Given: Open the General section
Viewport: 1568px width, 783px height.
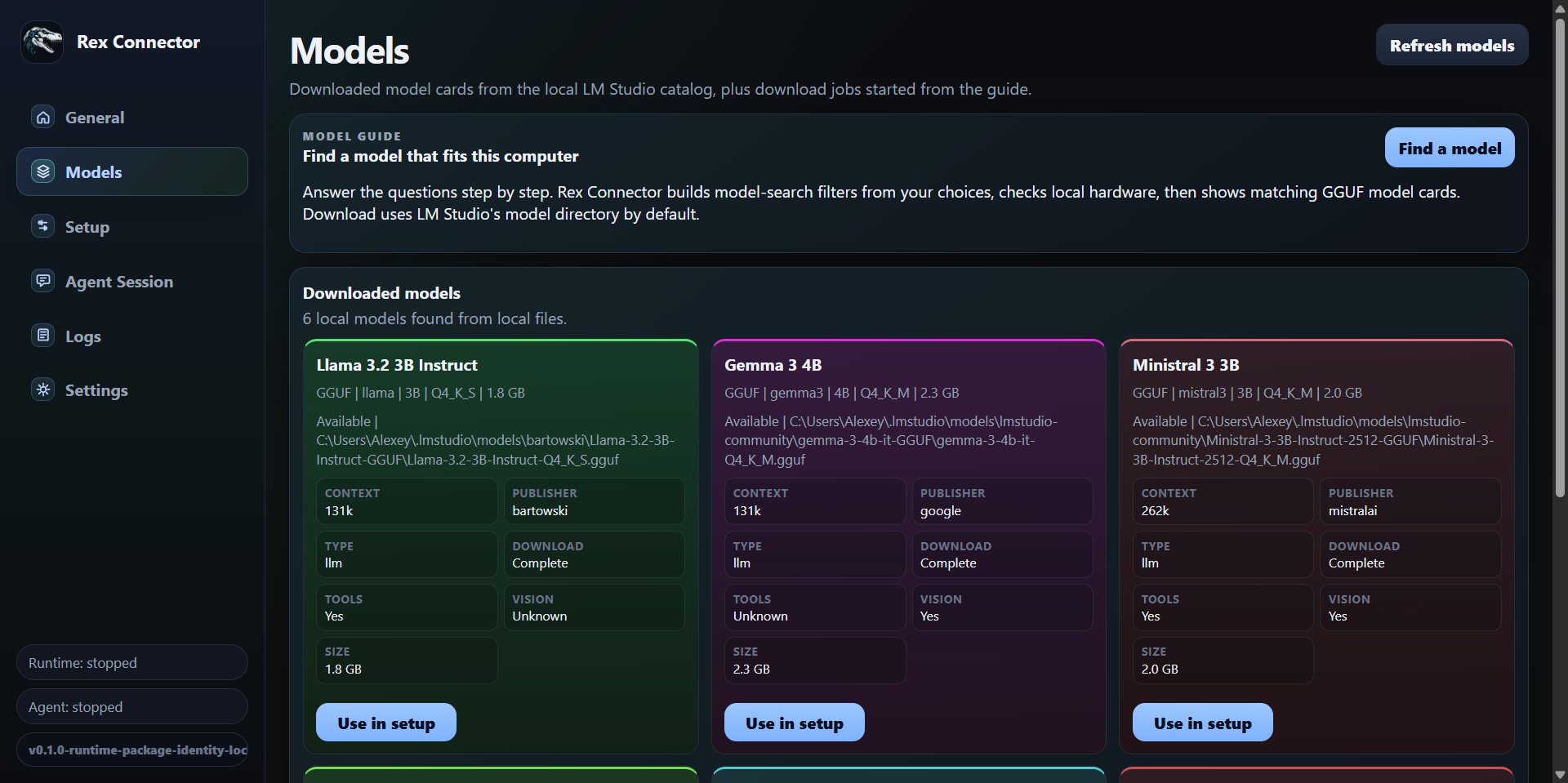Looking at the screenshot, I should (132, 117).
